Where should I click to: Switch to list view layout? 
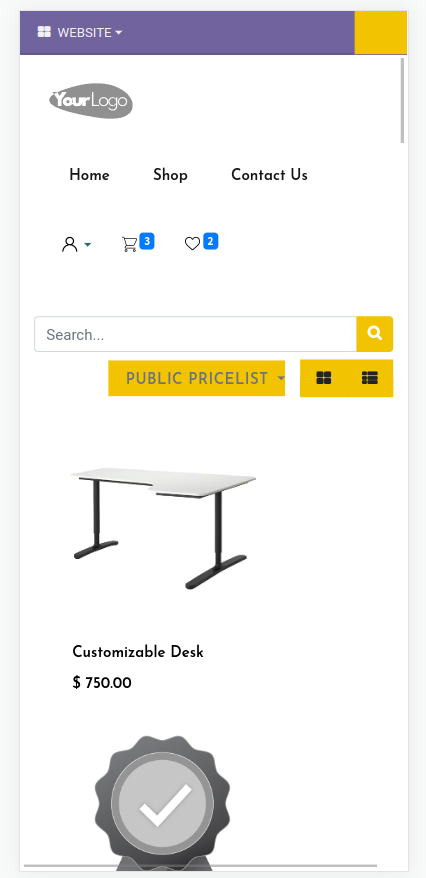point(370,378)
